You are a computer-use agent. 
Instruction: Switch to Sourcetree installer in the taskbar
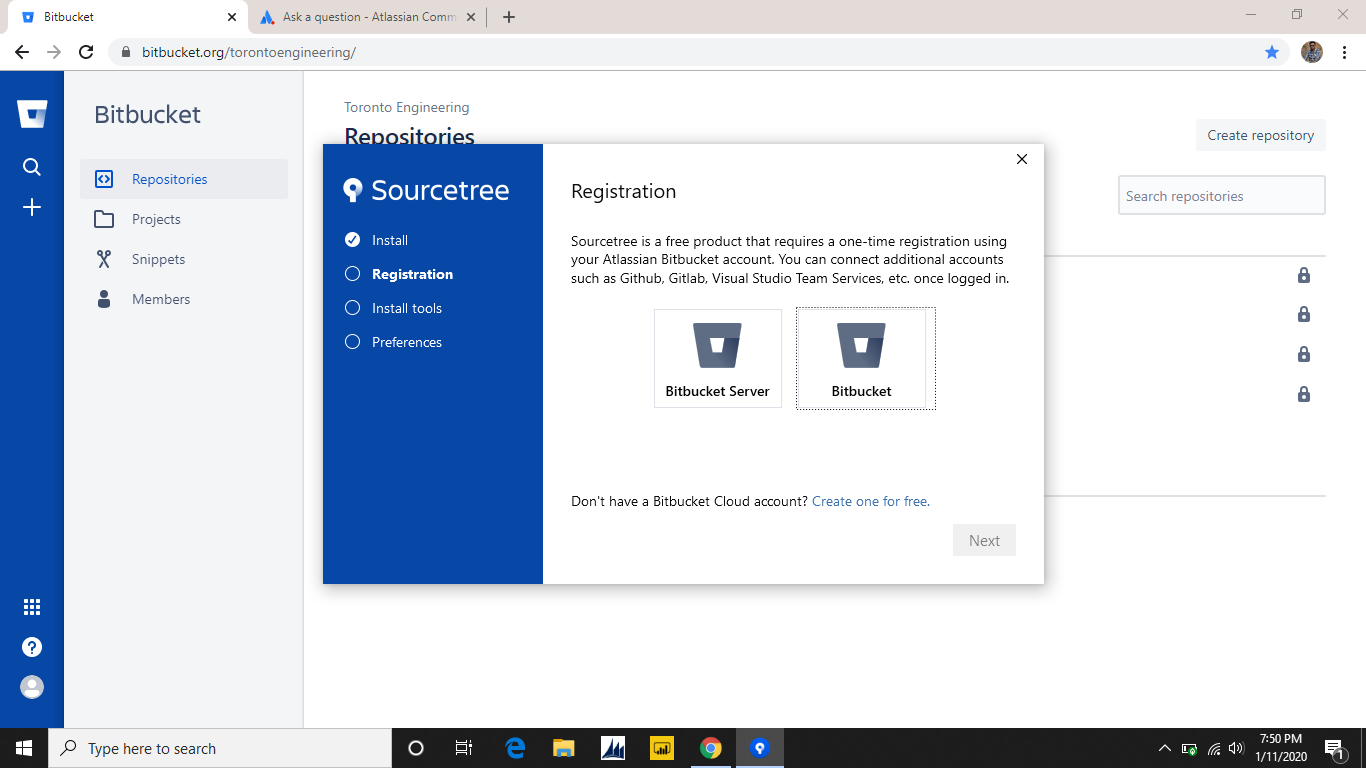[760, 748]
